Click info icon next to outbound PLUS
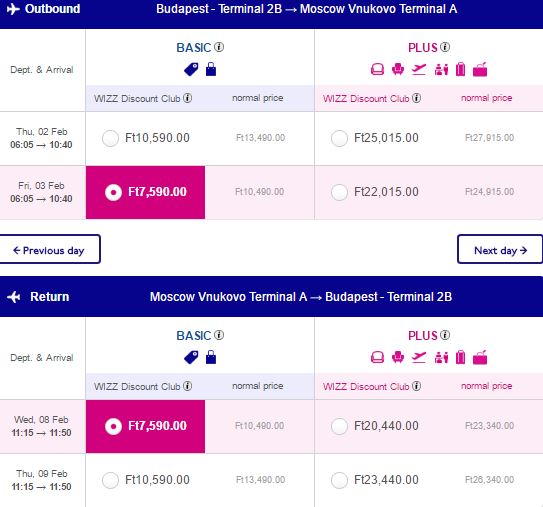The image size is (543, 507). pos(445,47)
